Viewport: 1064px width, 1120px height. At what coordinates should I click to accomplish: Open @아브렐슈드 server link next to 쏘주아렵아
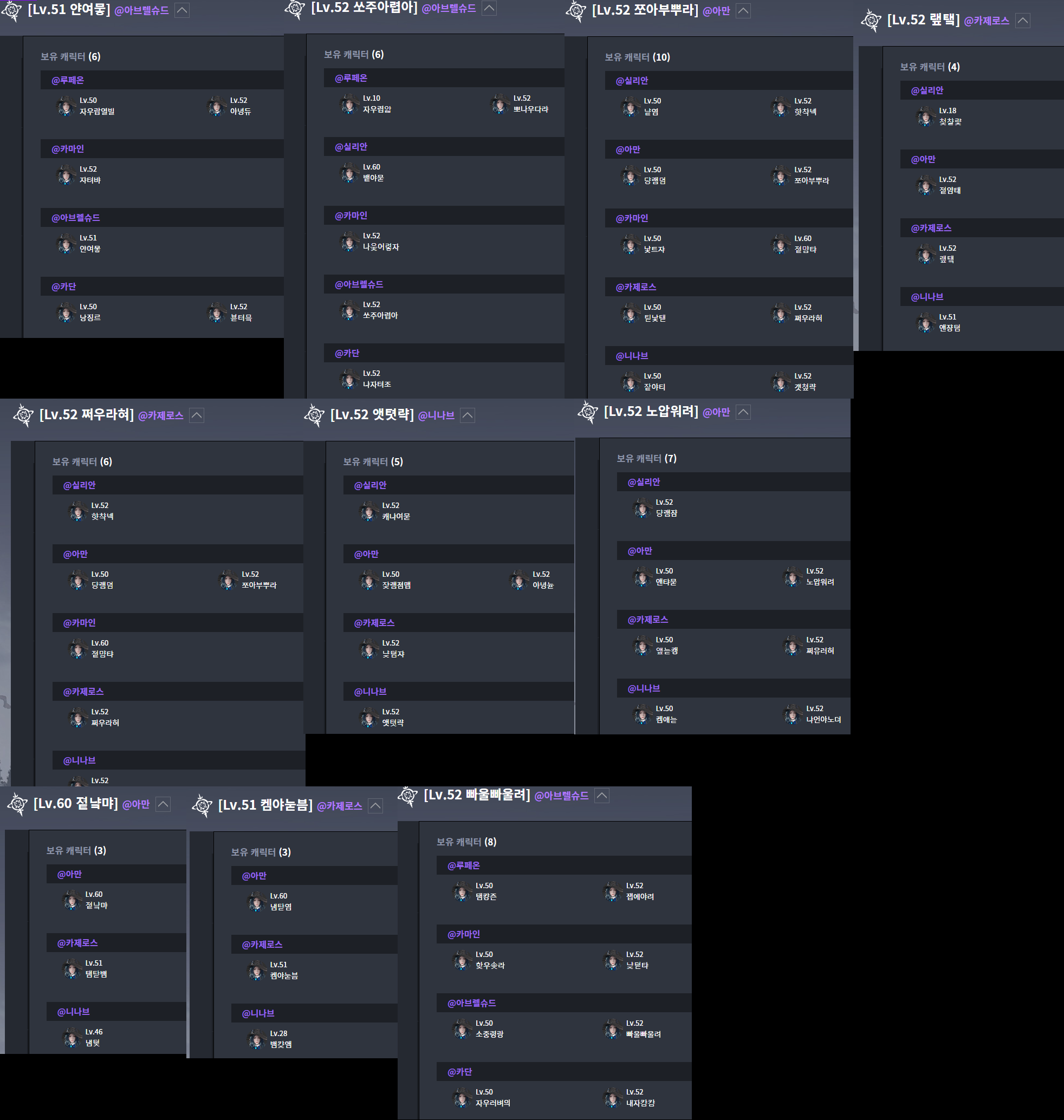tap(449, 9)
